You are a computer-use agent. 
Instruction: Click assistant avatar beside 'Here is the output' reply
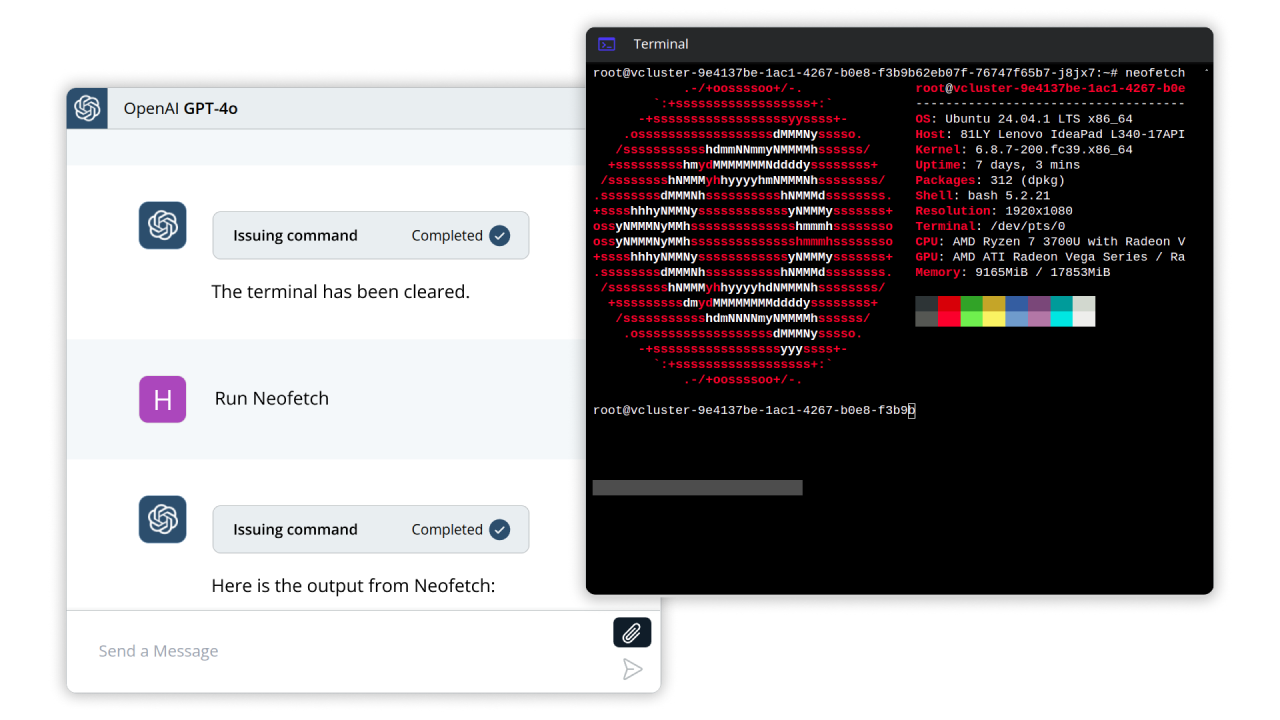pyautogui.click(x=162, y=520)
